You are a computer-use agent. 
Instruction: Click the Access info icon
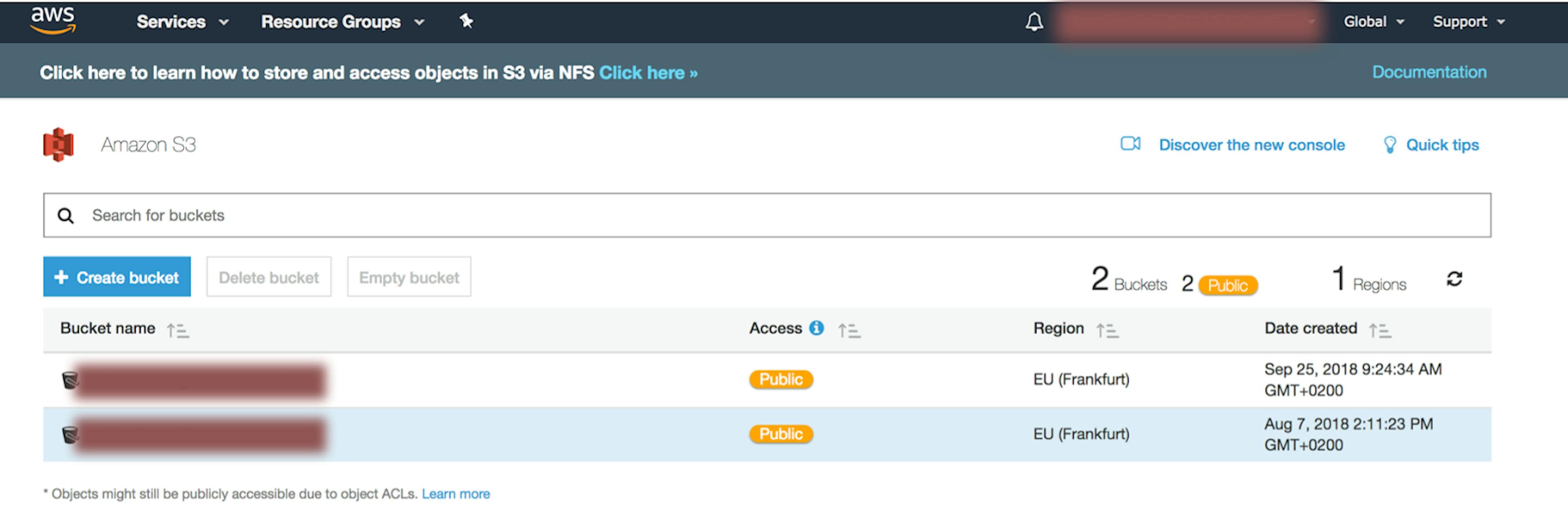point(816,328)
